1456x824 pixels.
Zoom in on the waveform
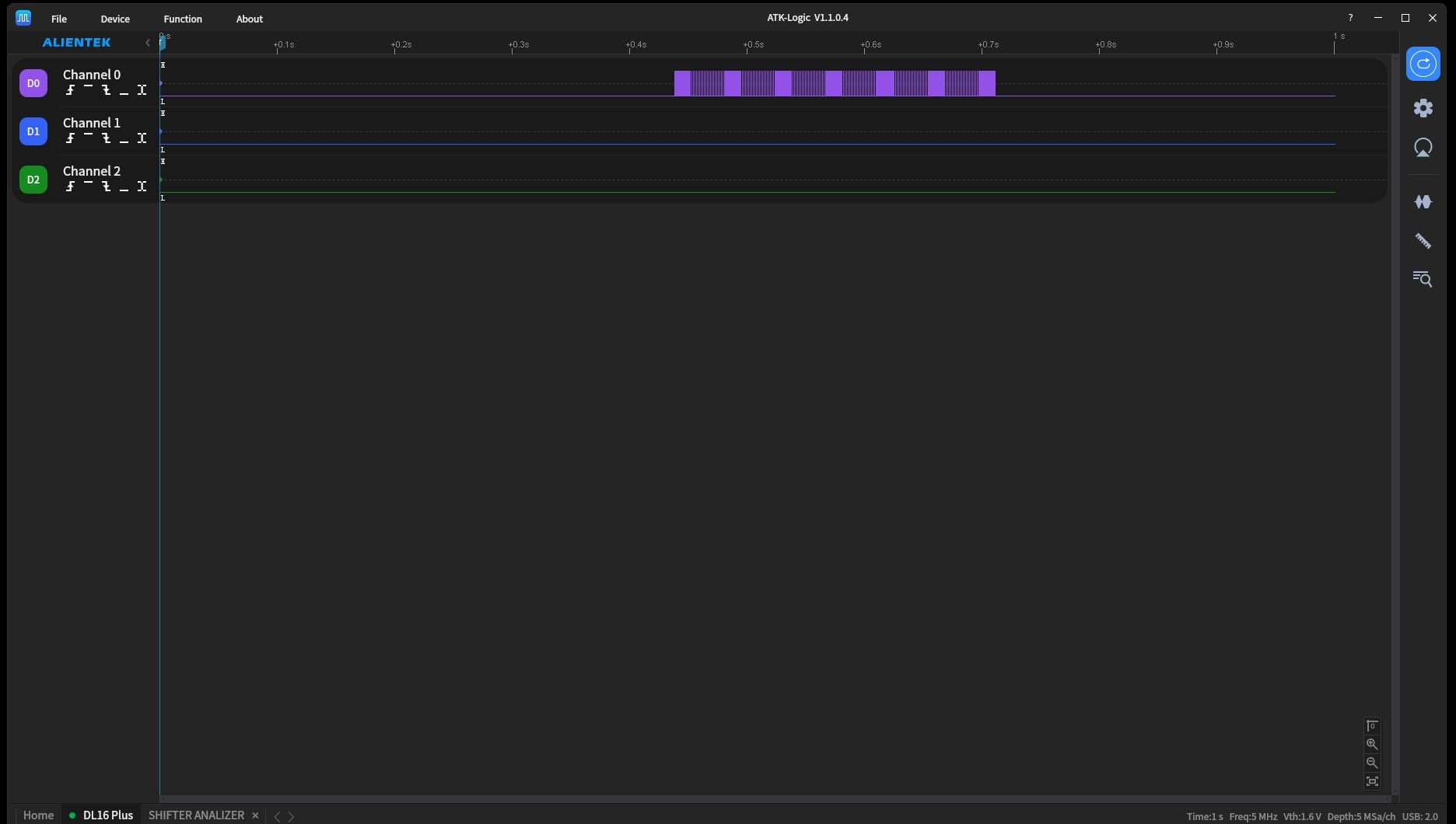[1372, 745]
